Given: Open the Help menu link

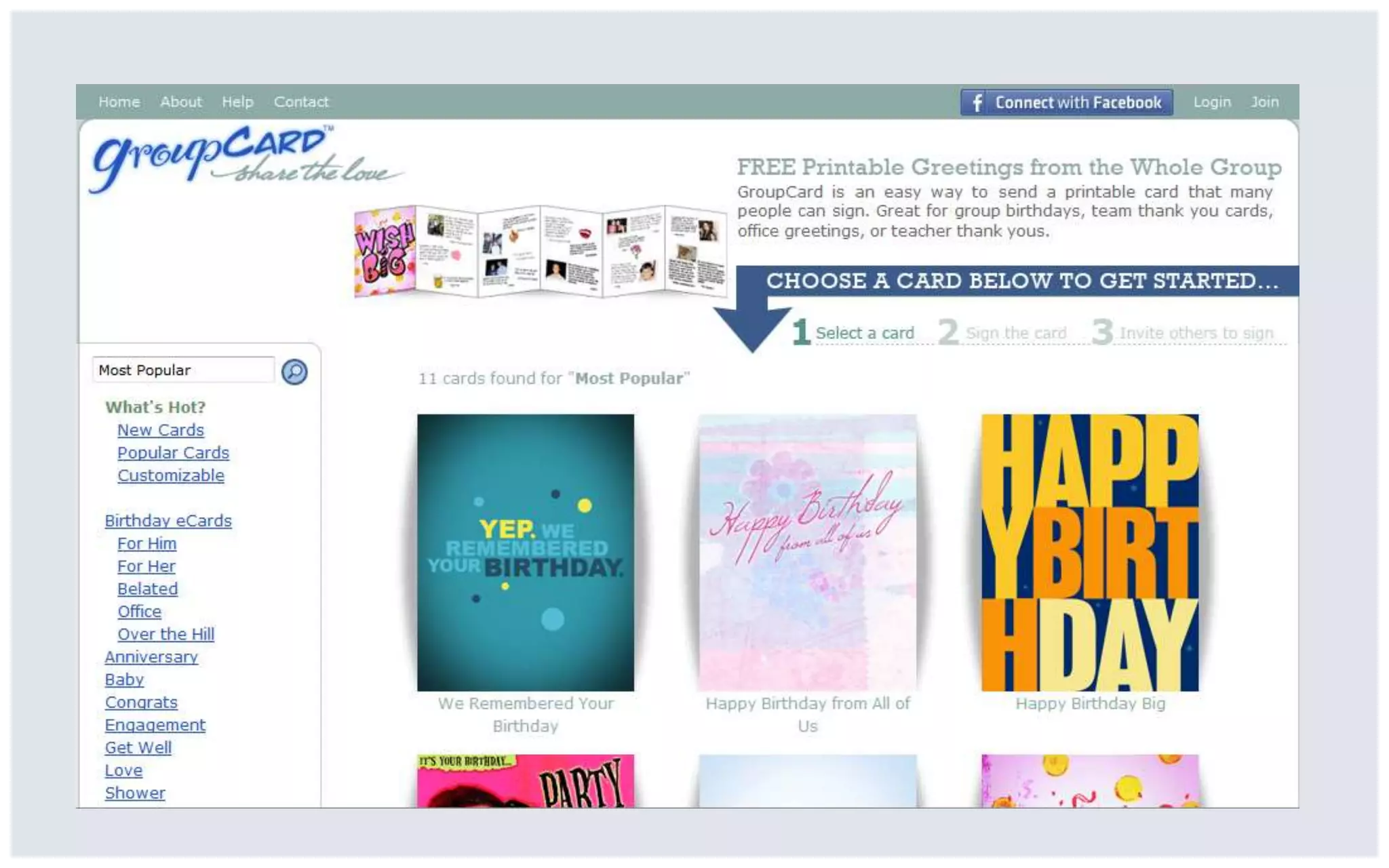Looking at the screenshot, I should 237,102.
